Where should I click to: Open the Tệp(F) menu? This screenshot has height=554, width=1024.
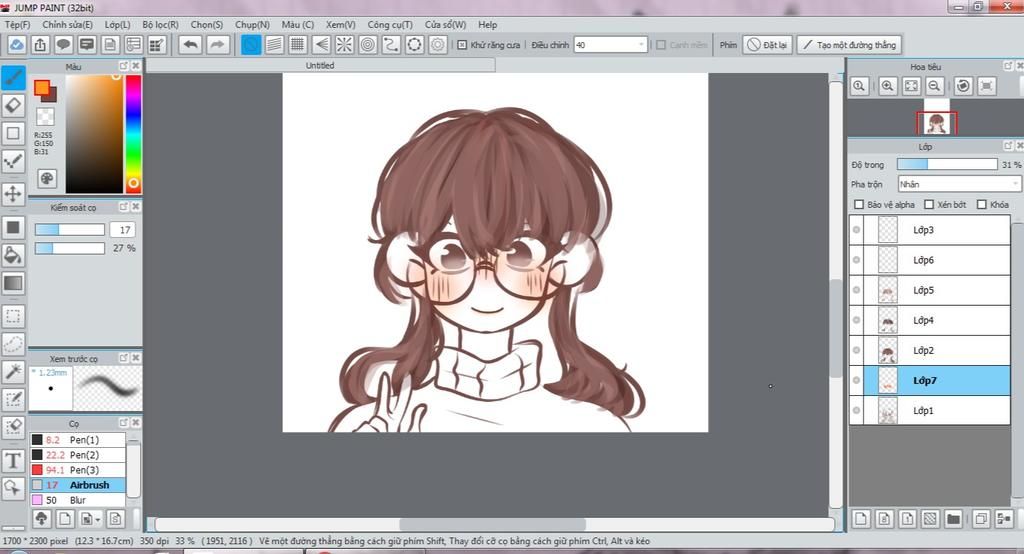pyautogui.click(x=18, y=25)
